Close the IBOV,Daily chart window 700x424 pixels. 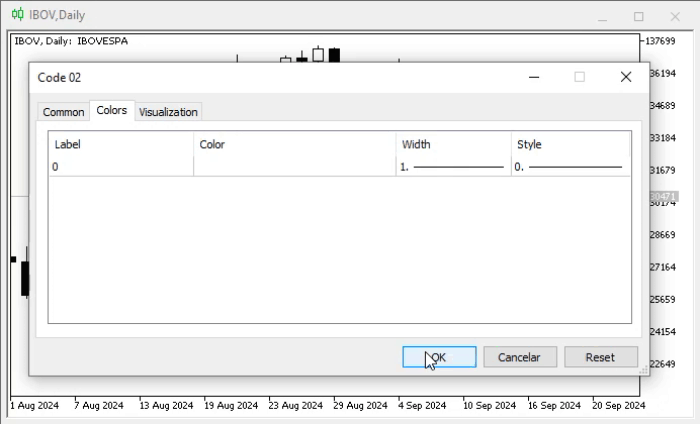coord(675,17)
